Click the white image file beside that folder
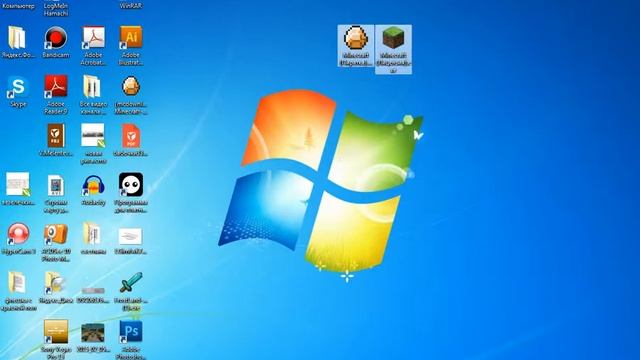Viewport: 640px width, 360px height. [131, 236]
